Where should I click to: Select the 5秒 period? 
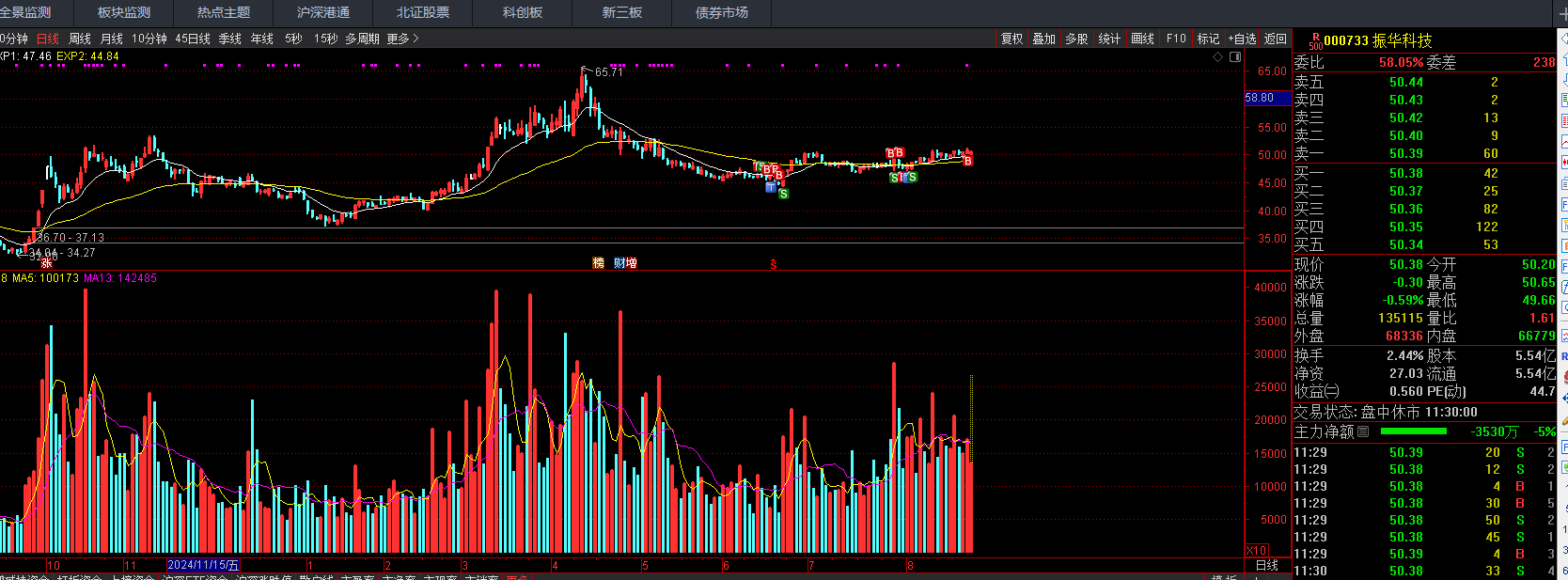[x=294, y=39]
